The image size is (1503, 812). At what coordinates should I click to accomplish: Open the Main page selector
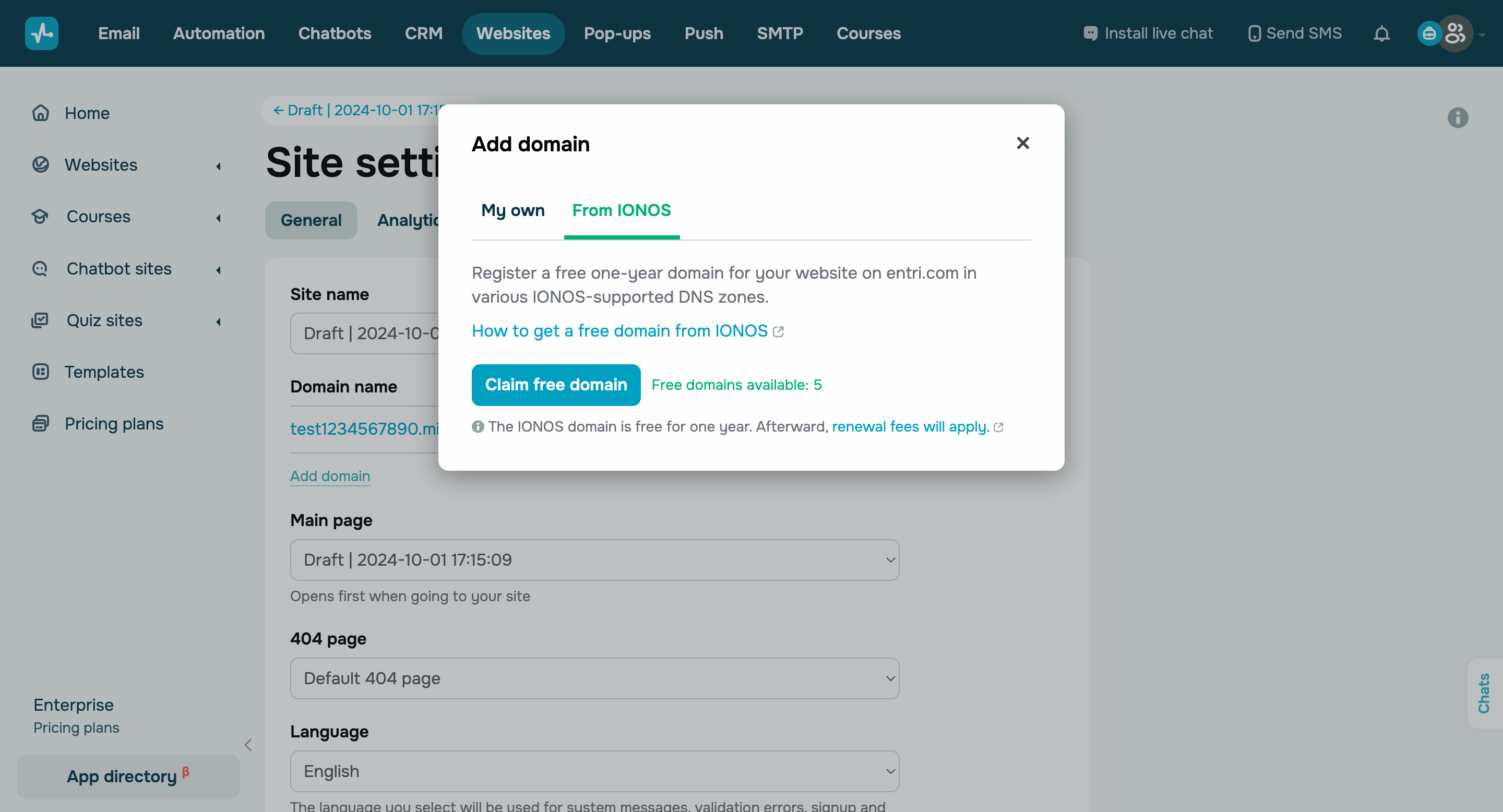tap(594, 559)
